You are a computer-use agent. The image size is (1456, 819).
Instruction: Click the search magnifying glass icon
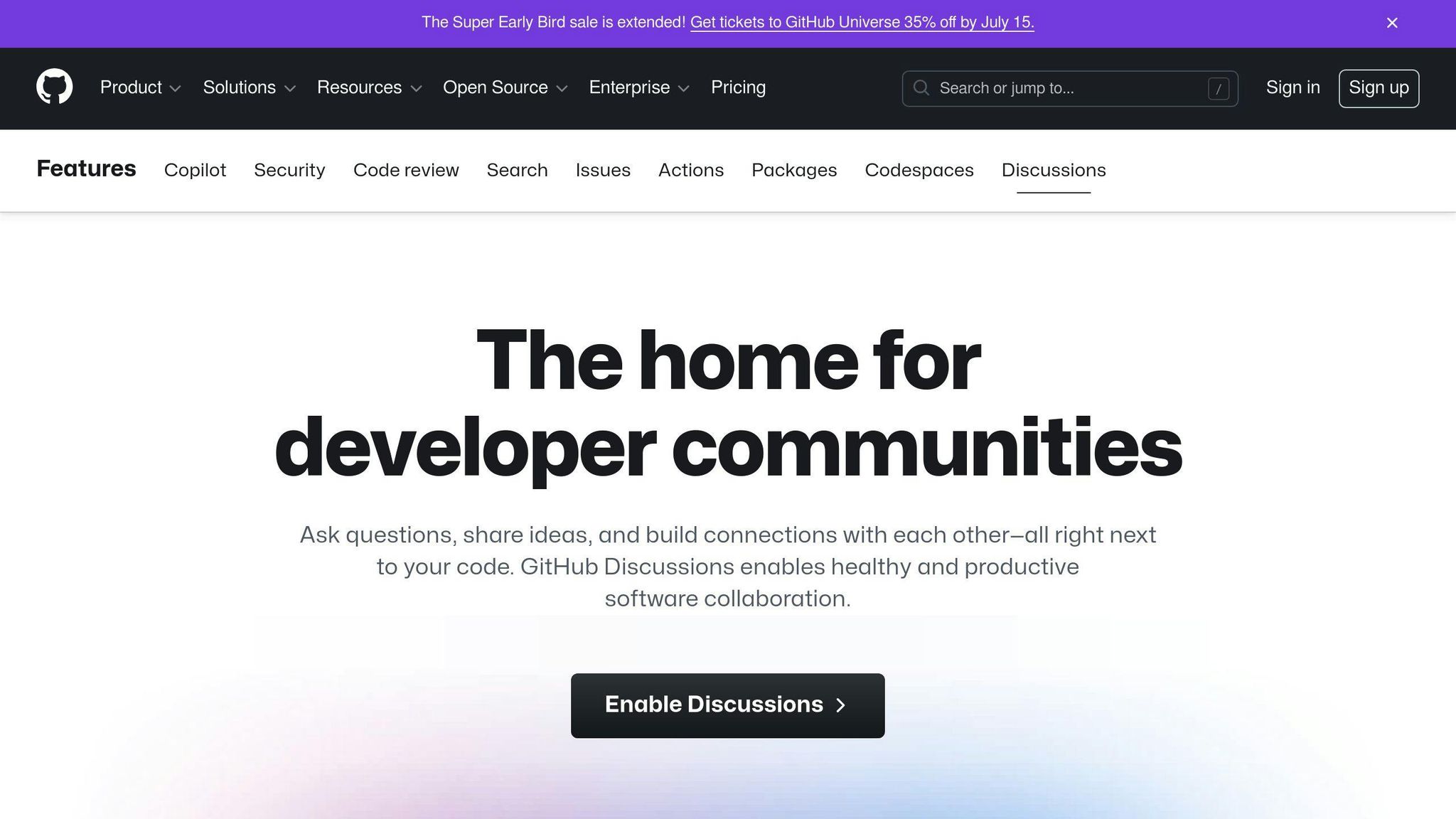[x=921, y=88]
